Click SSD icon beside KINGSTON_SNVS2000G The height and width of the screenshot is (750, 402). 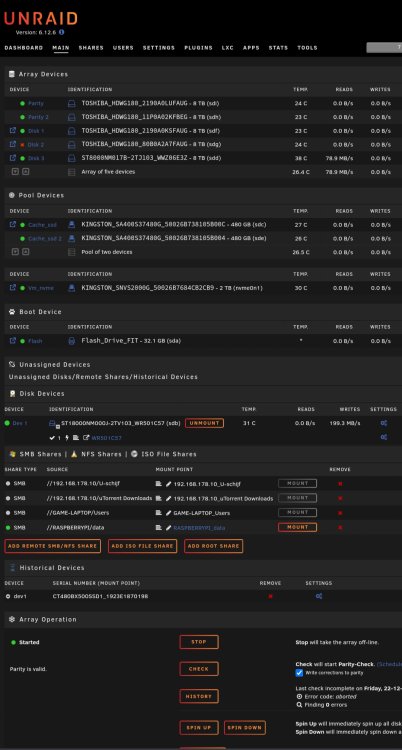[x=71, y=288]
